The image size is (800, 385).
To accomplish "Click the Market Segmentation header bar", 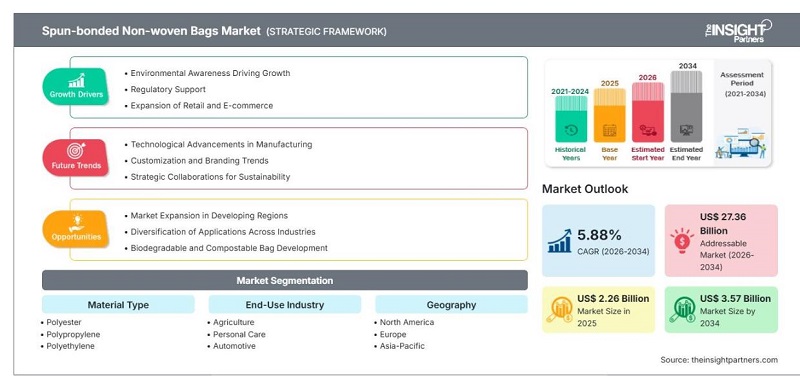I will point(285,280).
